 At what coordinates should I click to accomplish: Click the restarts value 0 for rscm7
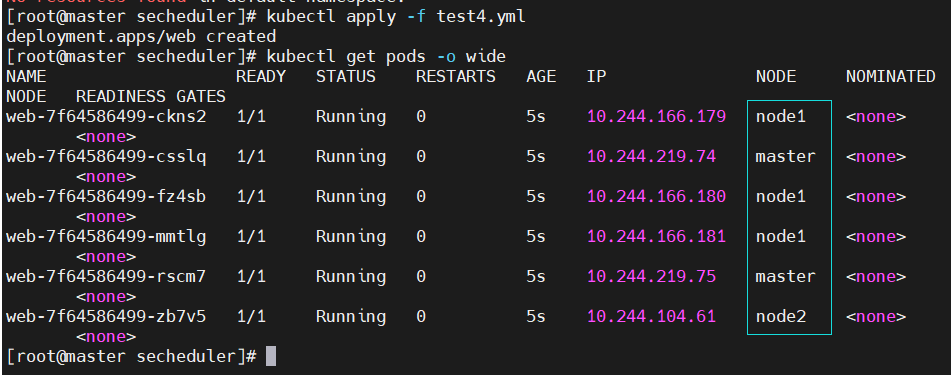[421, 277]
